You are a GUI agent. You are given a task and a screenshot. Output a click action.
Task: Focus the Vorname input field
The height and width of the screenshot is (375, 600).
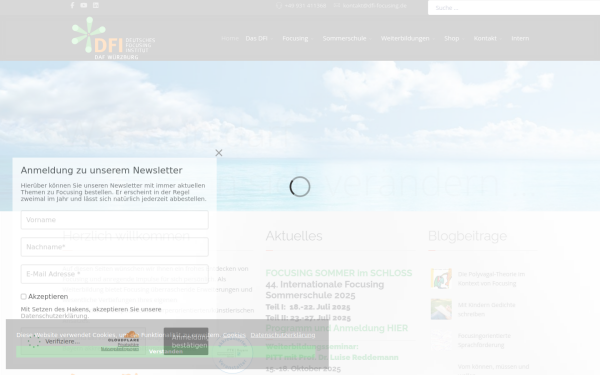(x=114, y=220)
